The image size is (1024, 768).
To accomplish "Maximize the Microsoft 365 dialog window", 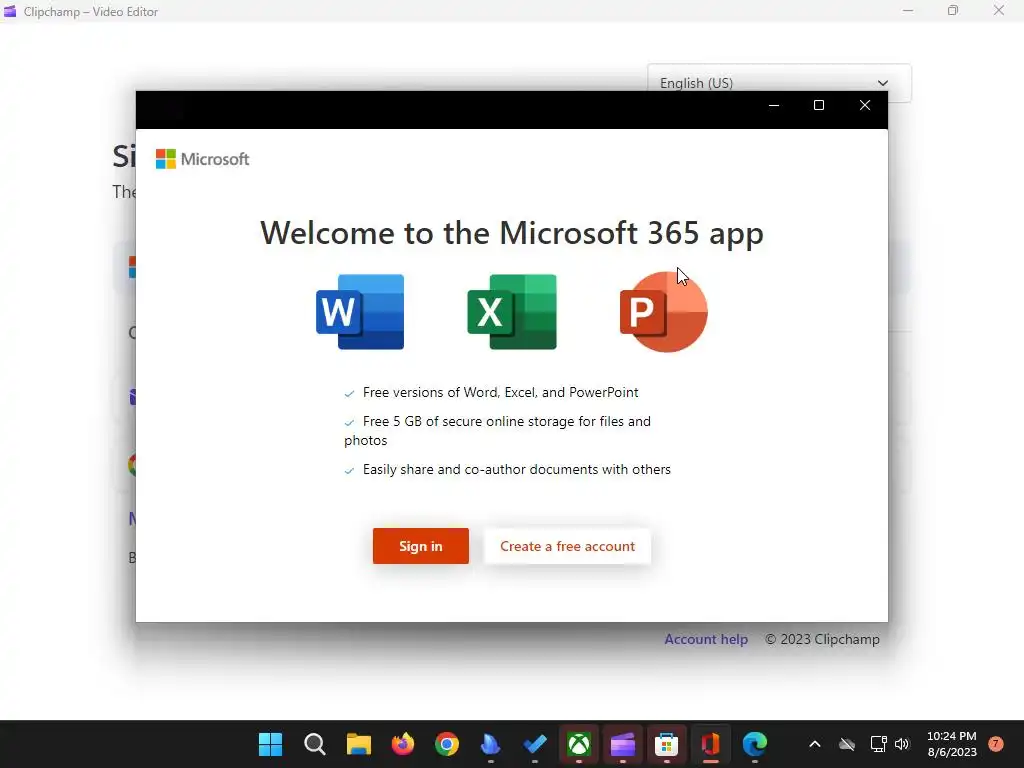I will tap(819, 105).
